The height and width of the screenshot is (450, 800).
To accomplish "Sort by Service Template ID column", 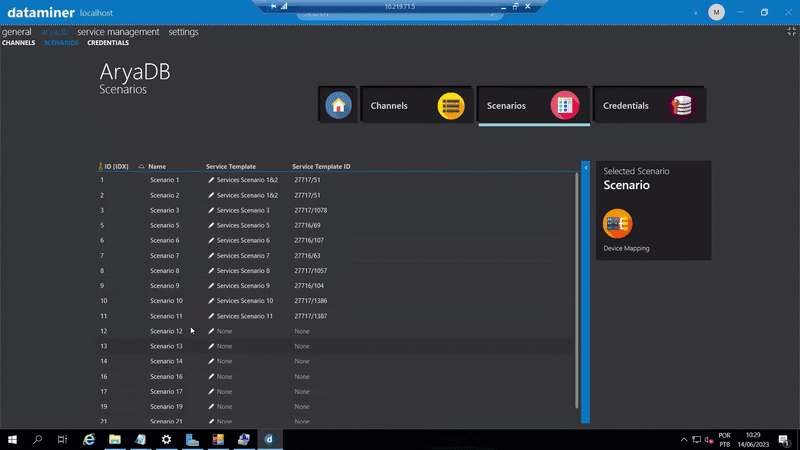I will (321, 166).
